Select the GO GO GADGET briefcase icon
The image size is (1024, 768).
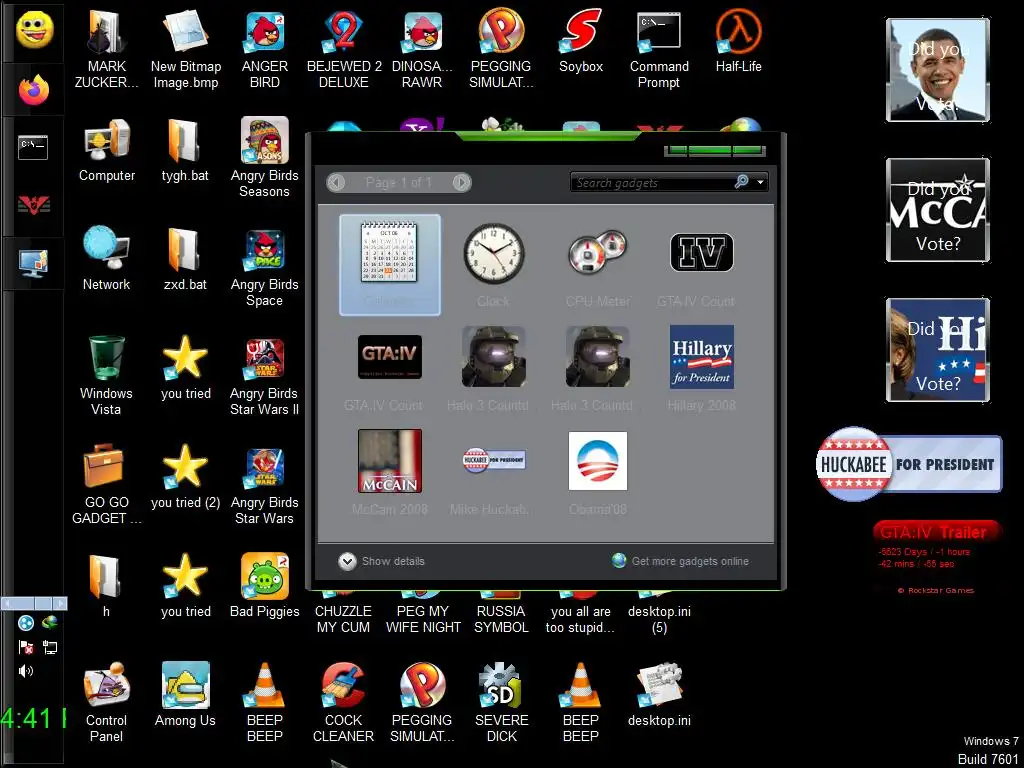point(106,485)
